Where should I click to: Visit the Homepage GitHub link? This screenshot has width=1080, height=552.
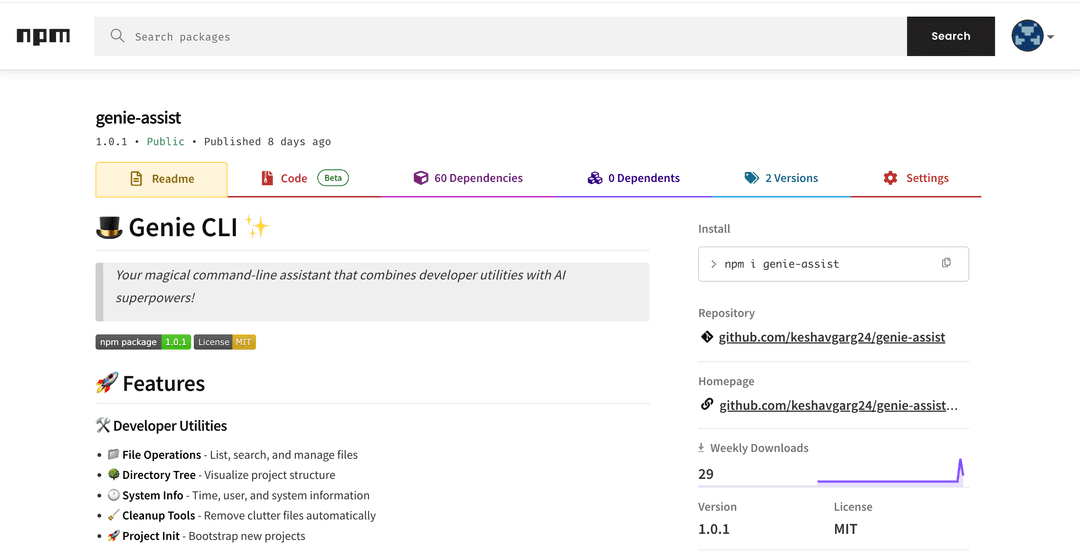click(x=838, y=405)
